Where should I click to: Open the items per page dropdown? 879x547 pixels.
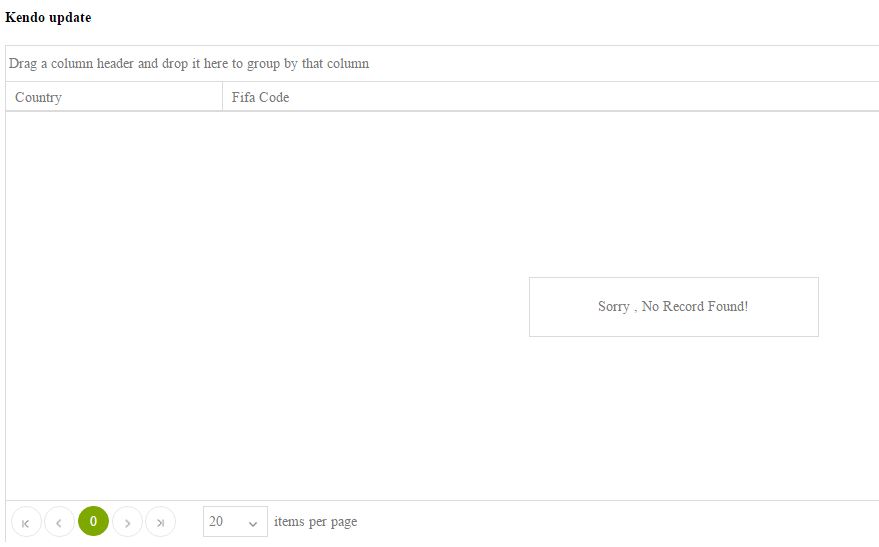tap(235, 522)
